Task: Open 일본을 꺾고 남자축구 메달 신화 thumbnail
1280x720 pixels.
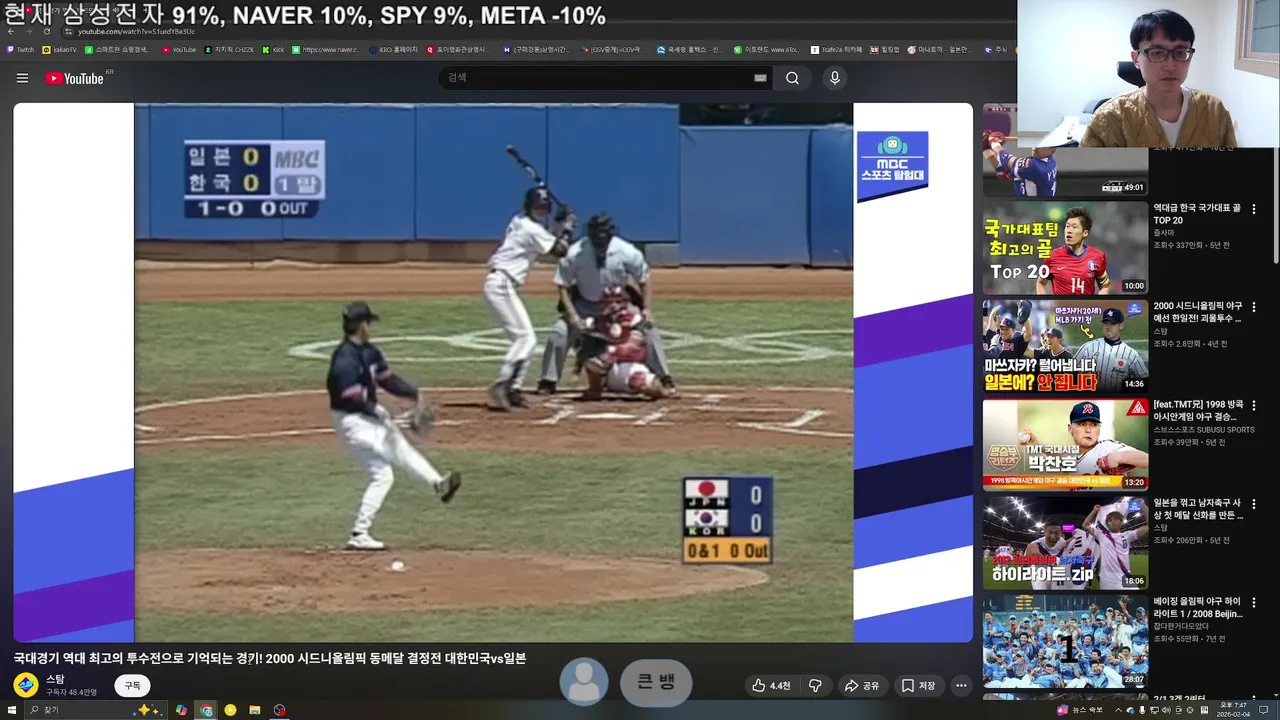Action: pos(1065,542)
